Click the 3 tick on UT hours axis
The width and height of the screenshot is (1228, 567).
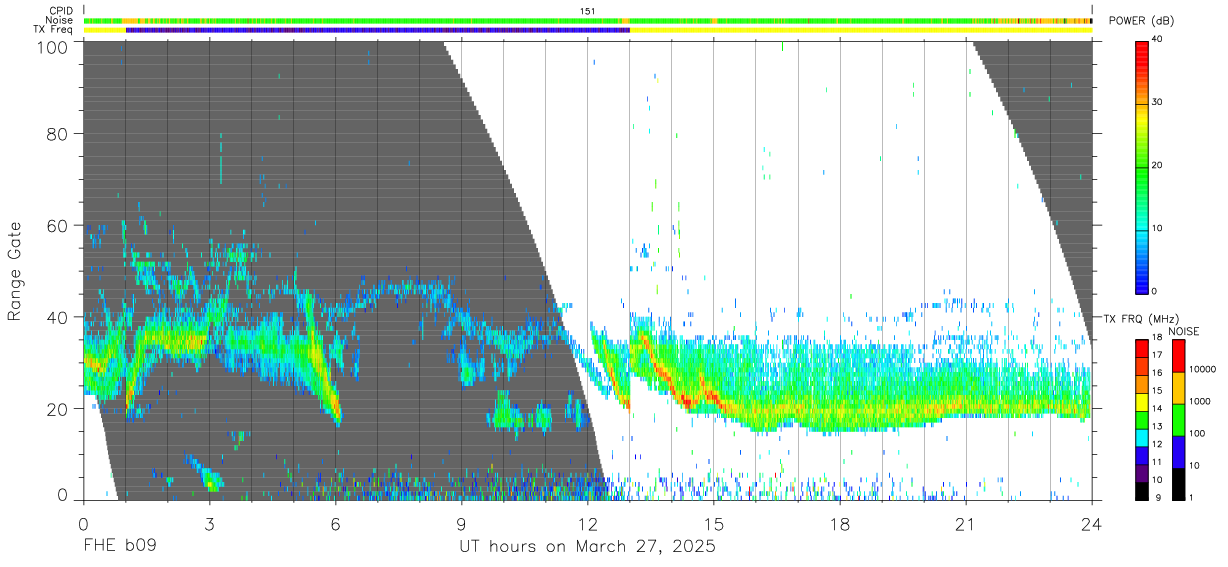[209, 523]
